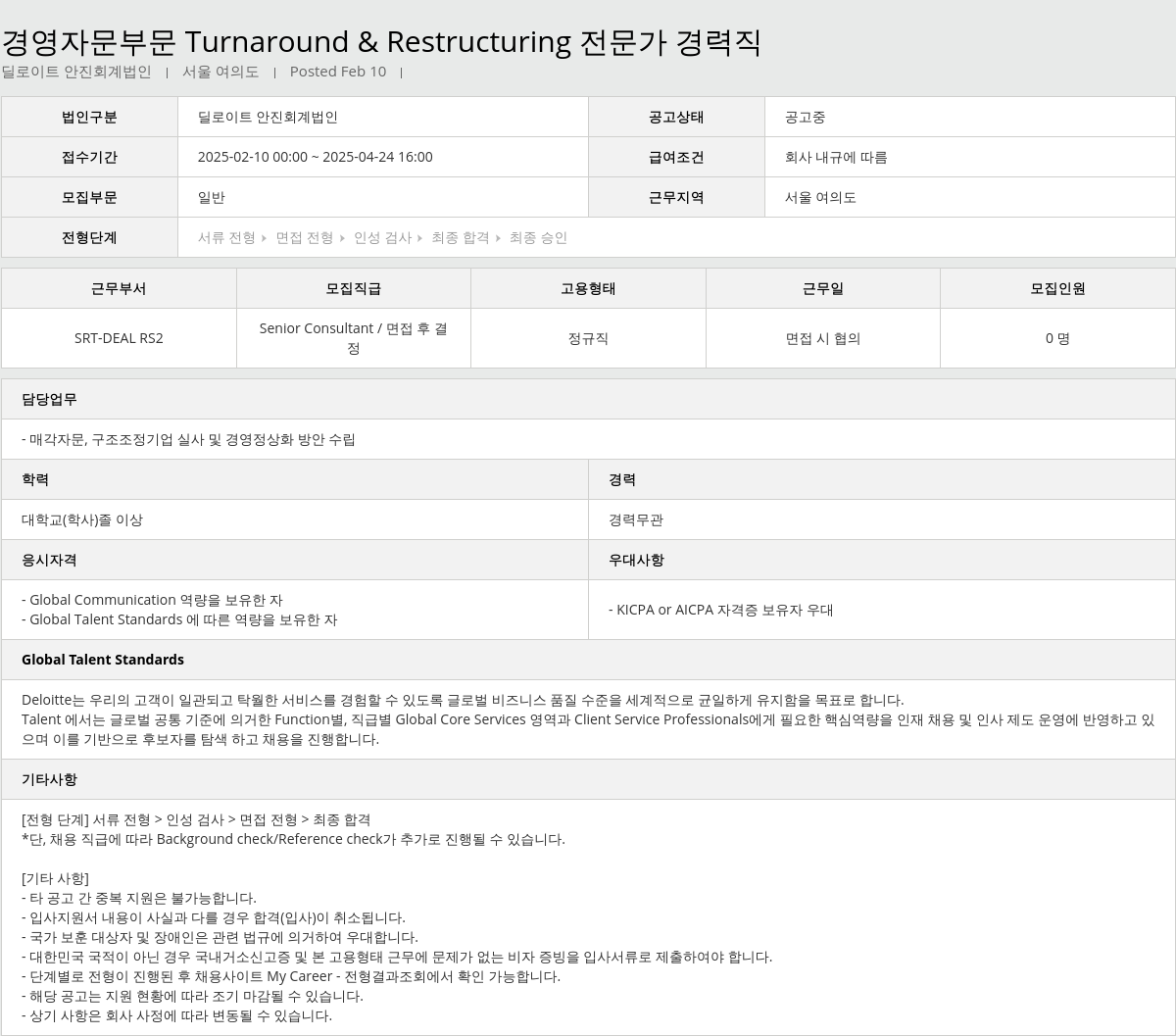Click 서울 여의도 value in the 근무지역 row
Screen dimensions: 1176x1036
pyautogui.click(x=820, y=197)
